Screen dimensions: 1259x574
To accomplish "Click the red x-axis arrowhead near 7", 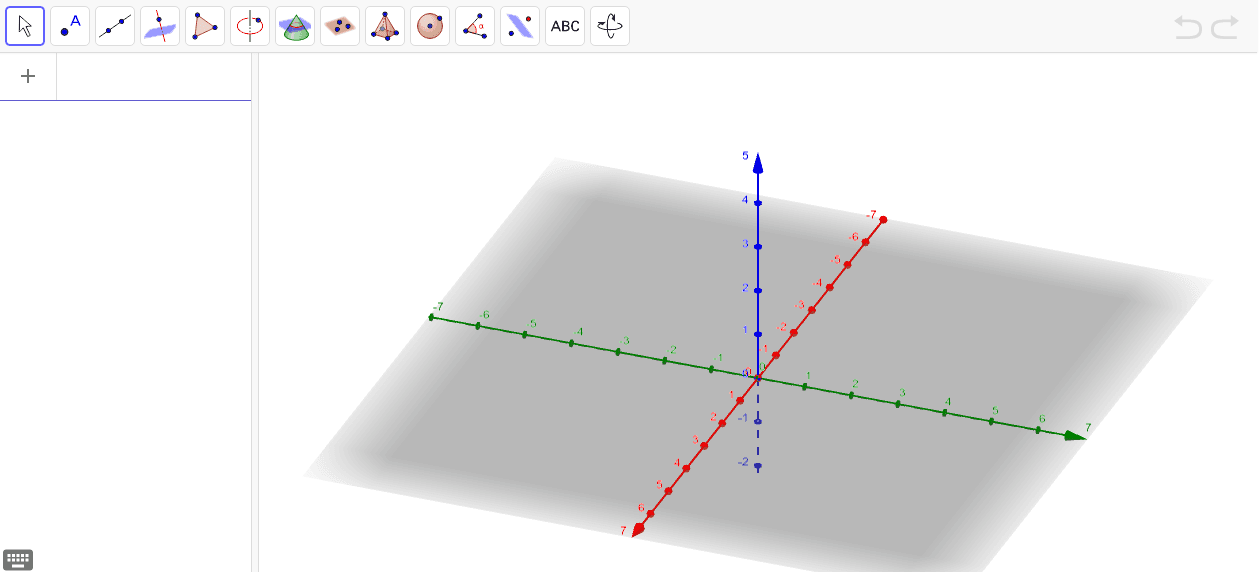I will (x=638, y=528).
